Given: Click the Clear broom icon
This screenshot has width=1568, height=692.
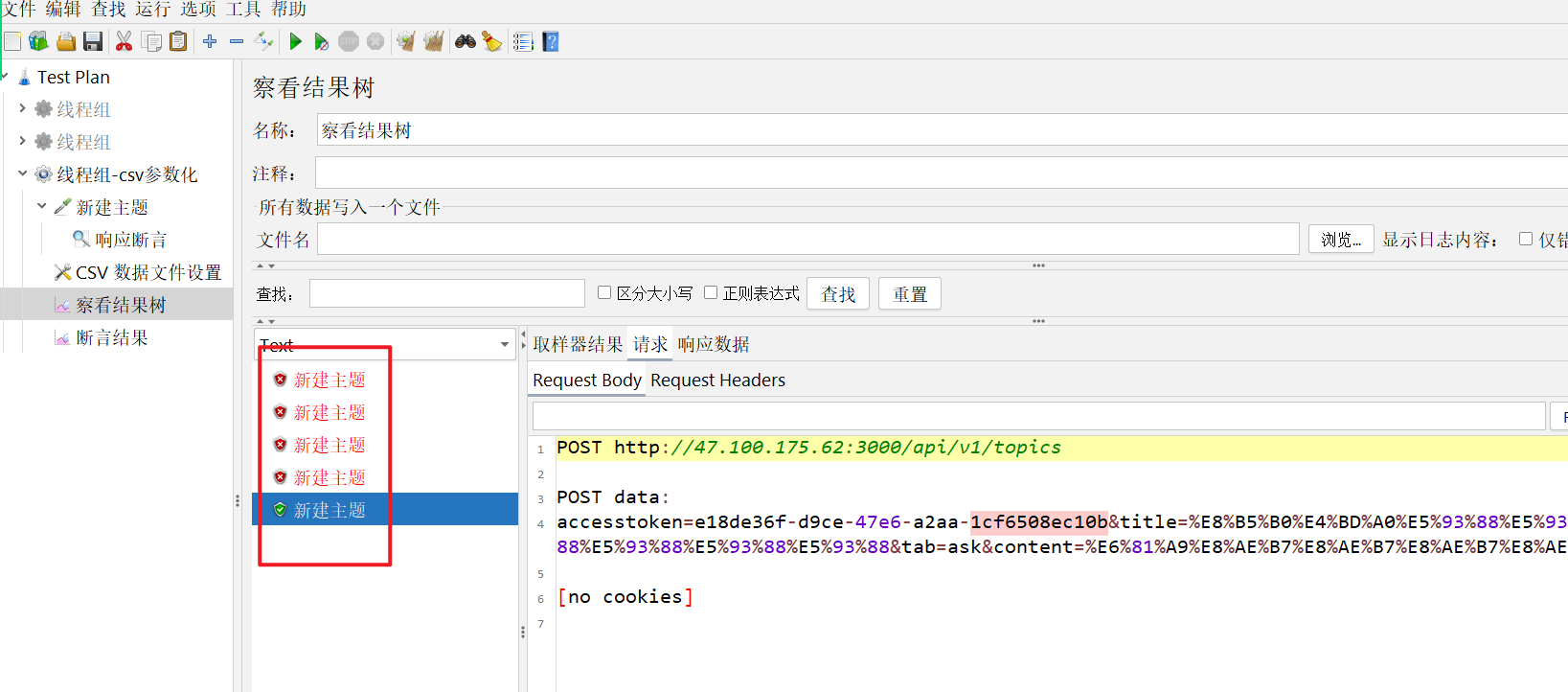Looking at the screenshot, I should pyautogui.click(x=406, y=41).
